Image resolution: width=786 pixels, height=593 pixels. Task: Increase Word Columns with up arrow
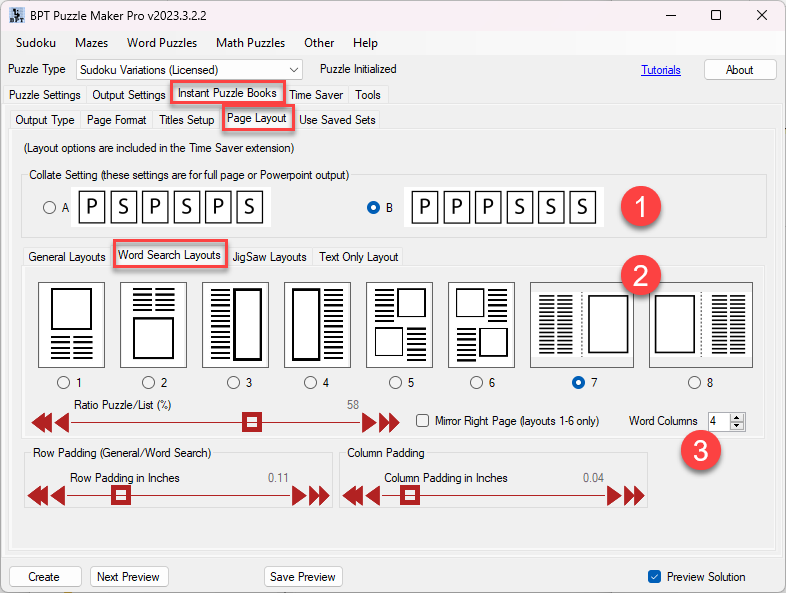(x=737, y=417)
